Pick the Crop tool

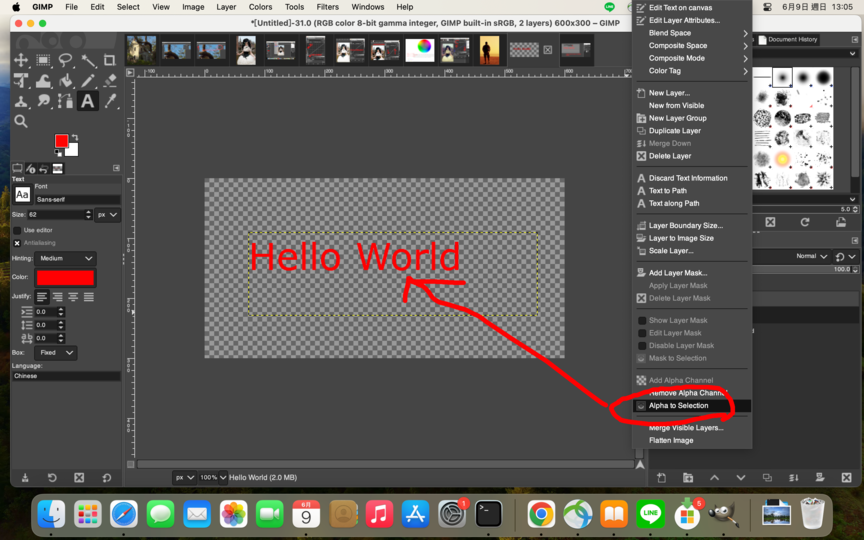(110, 61)
